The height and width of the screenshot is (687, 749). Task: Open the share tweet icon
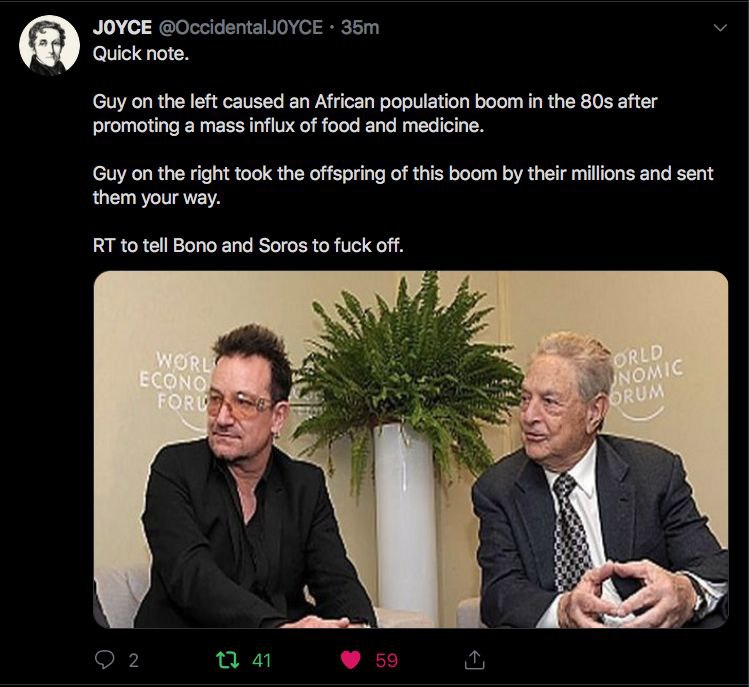(476, 659)
